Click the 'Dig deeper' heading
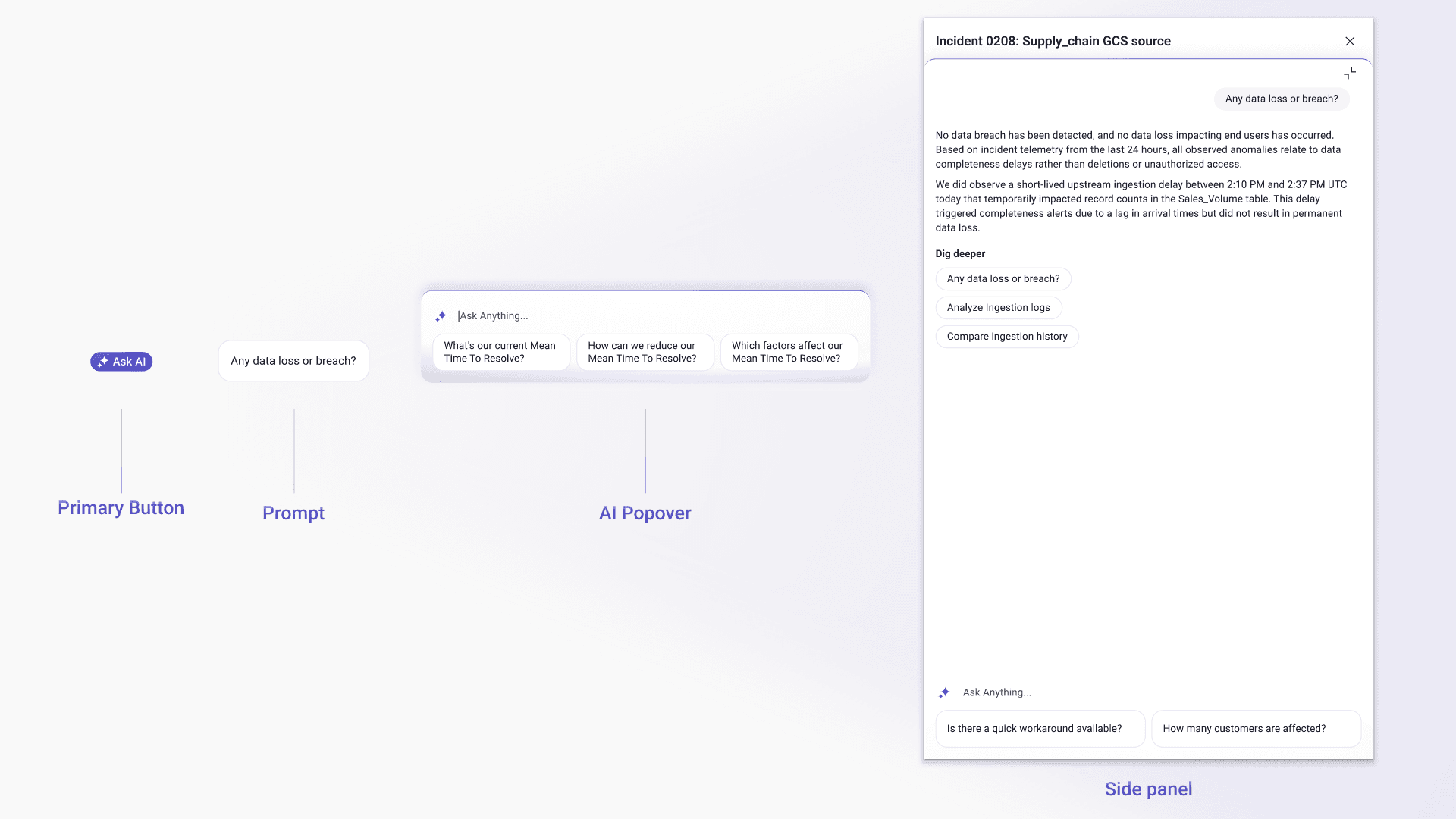The height and width of the screenshot is (819, 1456). (960, 254)
